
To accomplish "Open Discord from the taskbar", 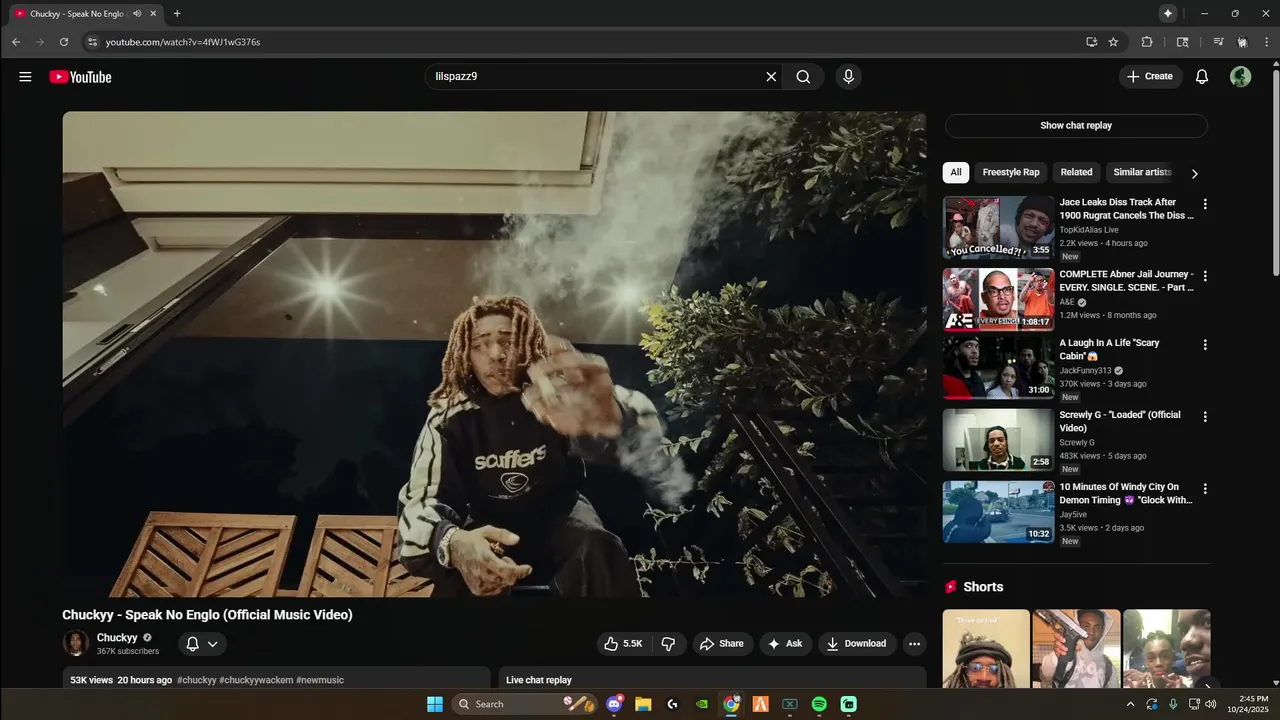I will tap(614, 704).
